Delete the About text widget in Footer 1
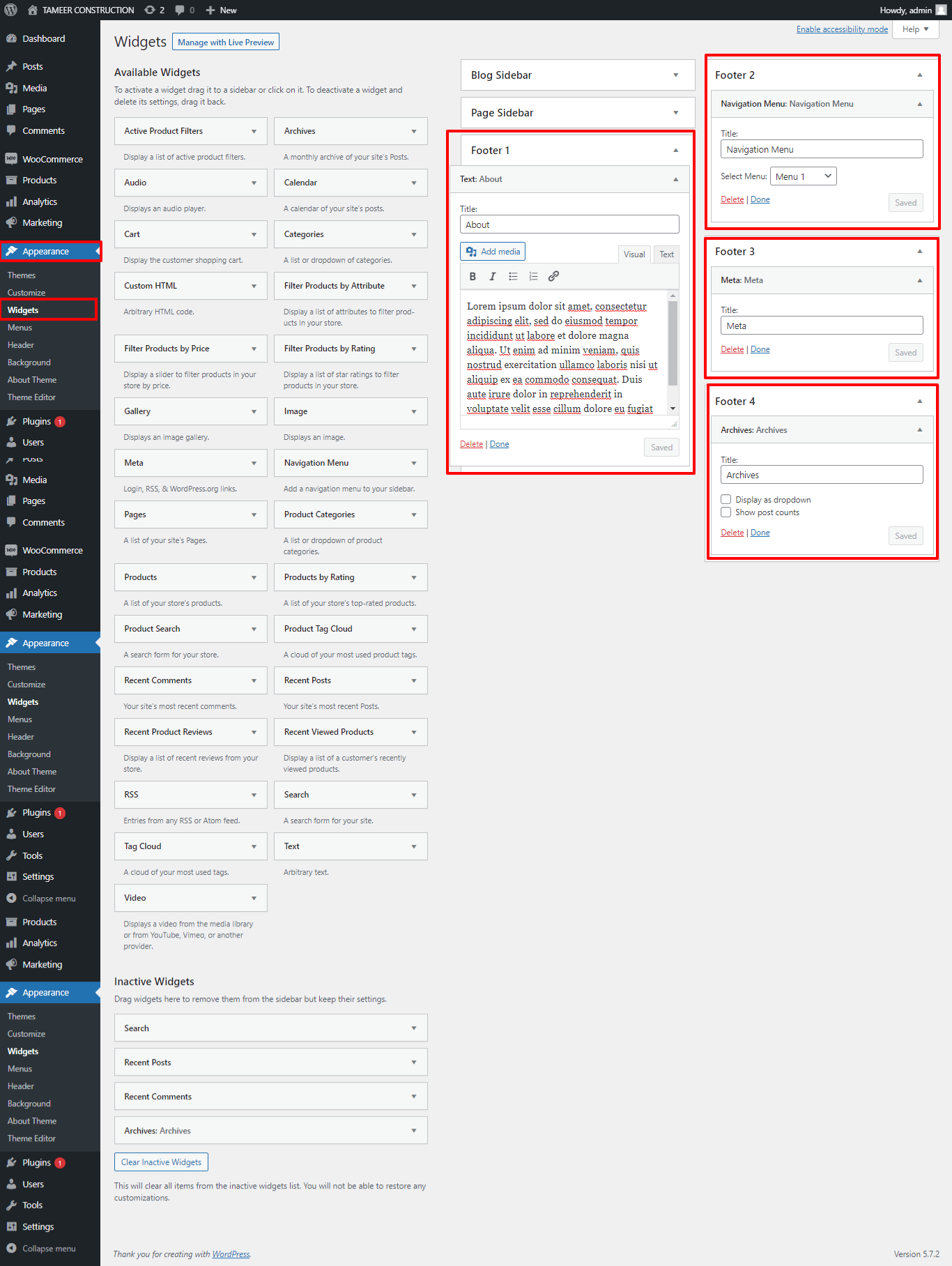952x1266 pixels. (x=471, y=444)
